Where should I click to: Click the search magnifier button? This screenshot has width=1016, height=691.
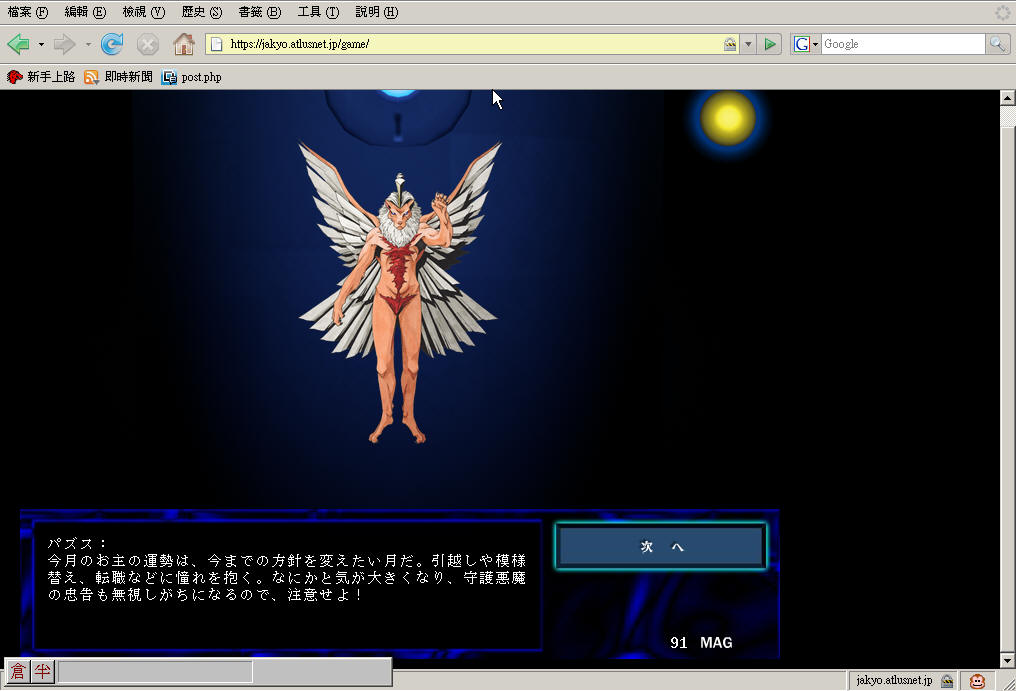[997, 44]
